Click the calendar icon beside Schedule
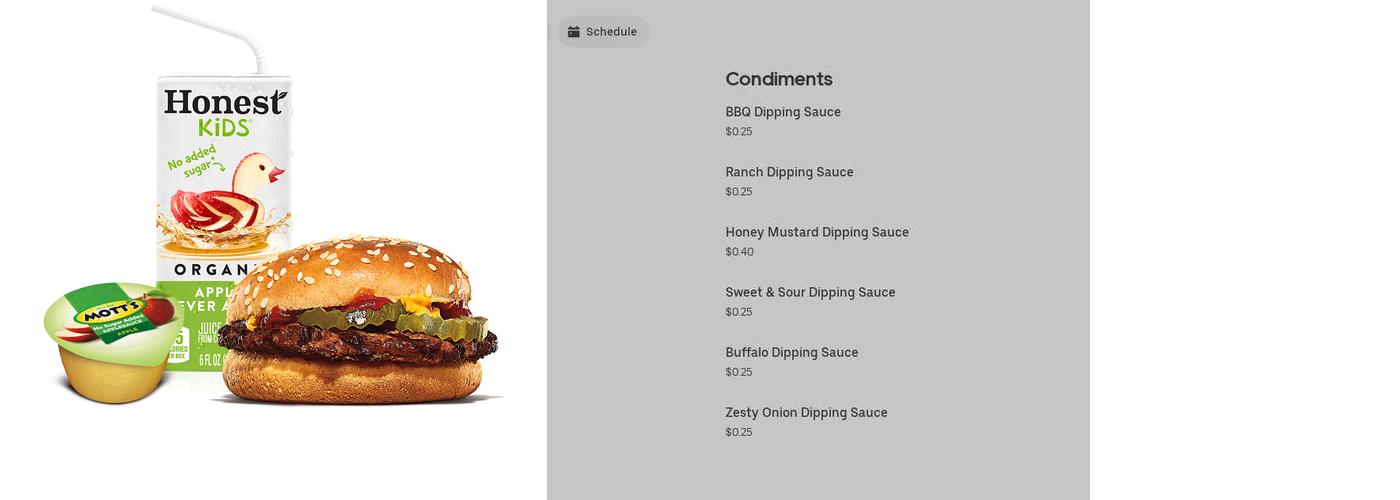Screen dimensions: 1400x500 pyautogui.click(x=574, y=32)
